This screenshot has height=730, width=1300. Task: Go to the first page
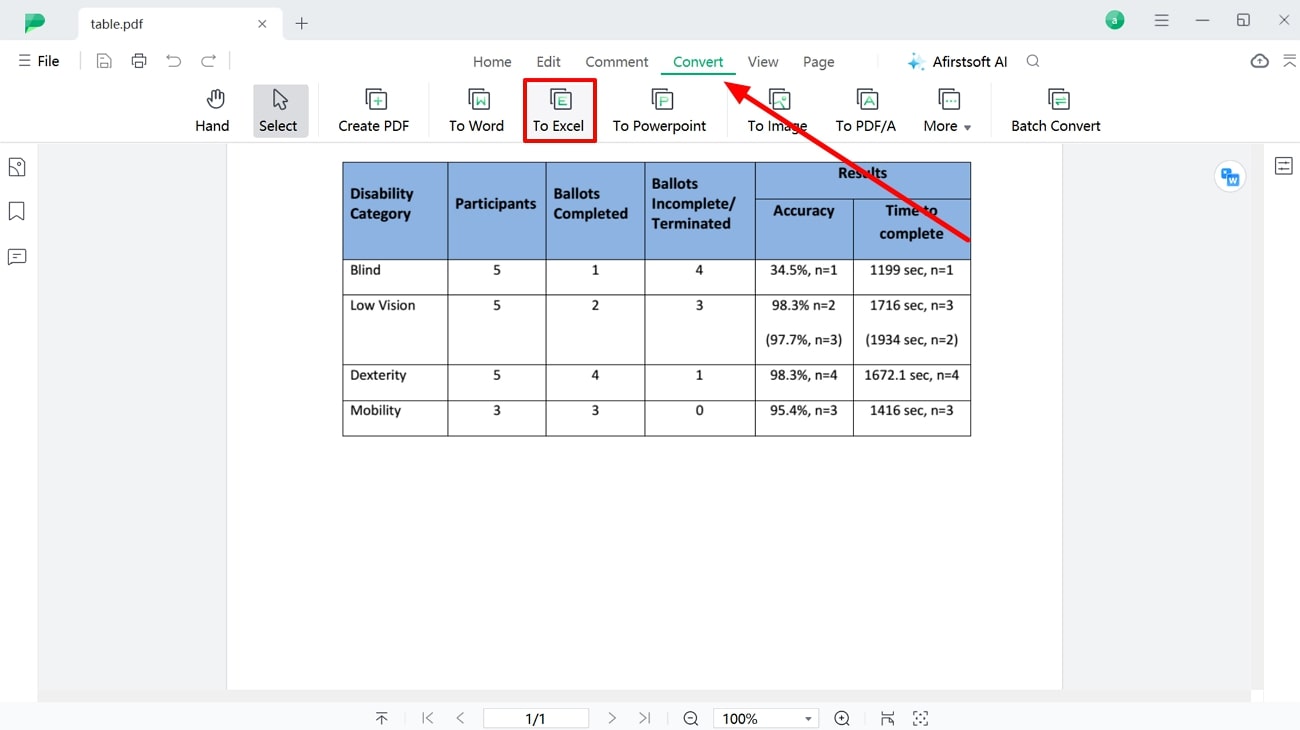point(428,718)
